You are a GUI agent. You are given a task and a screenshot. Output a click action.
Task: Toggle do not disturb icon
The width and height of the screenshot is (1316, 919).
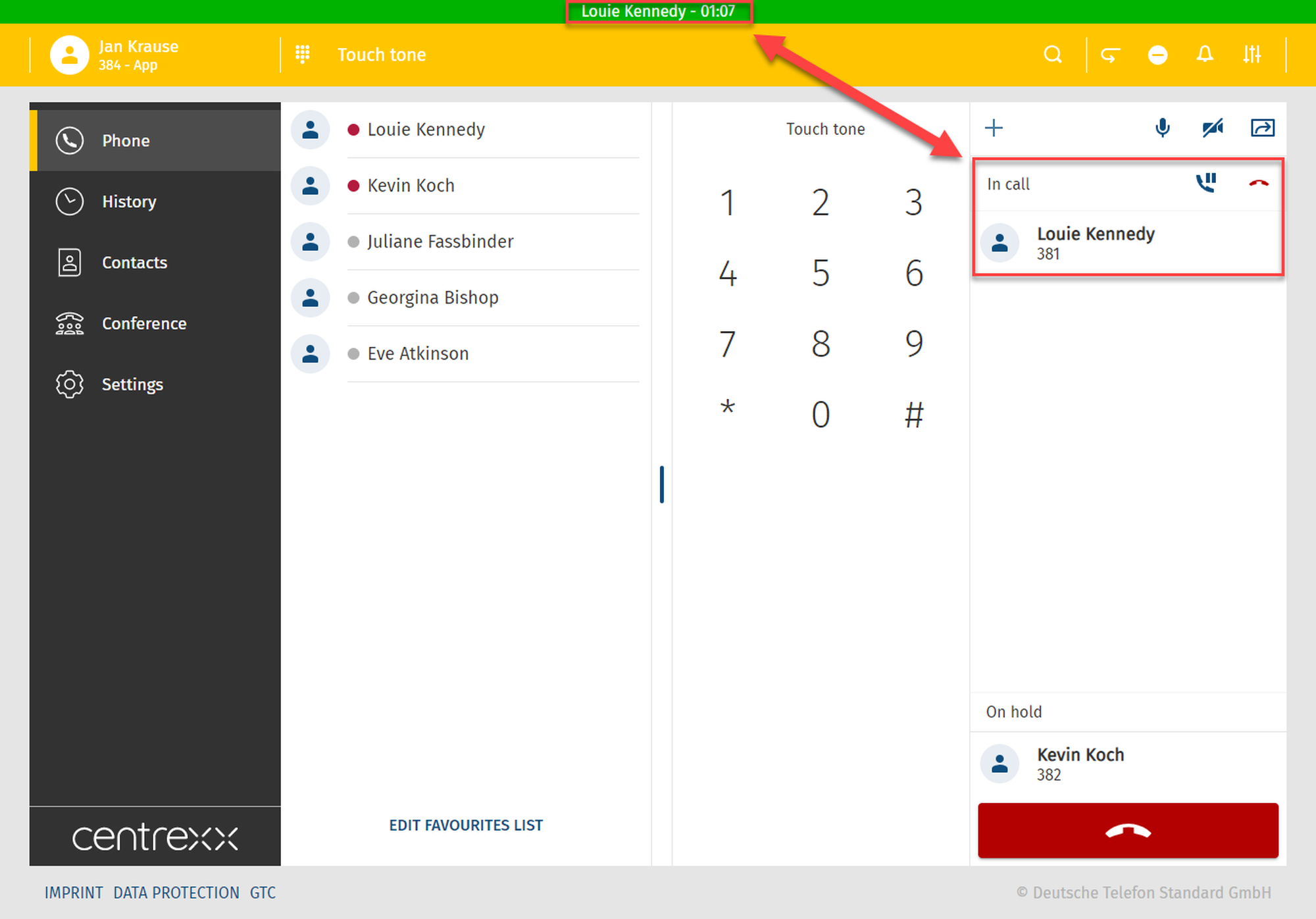pos(1157,55)
